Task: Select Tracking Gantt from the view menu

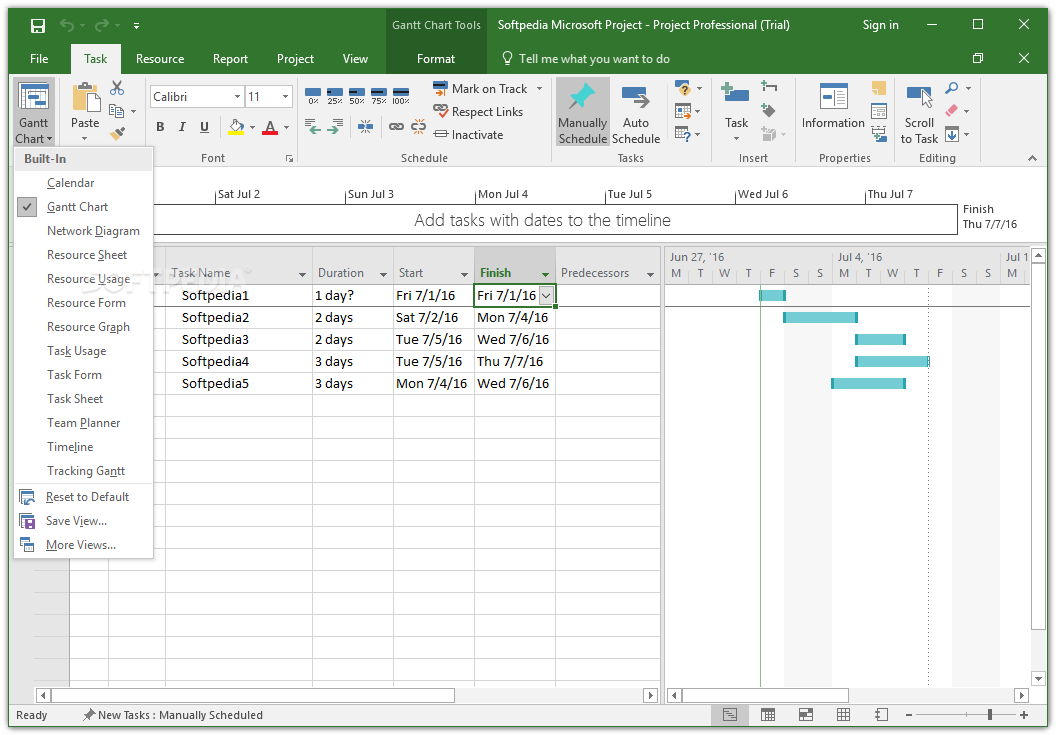Action: [x=84, y=471]
